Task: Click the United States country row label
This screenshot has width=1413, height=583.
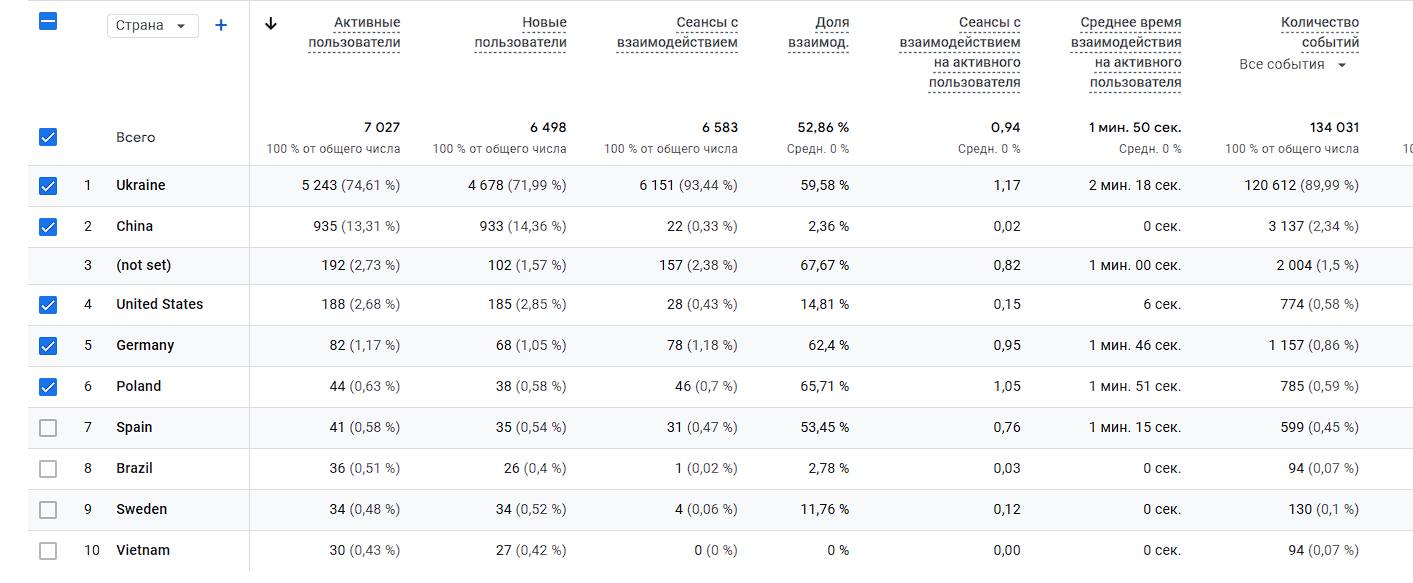Action: (x=159, y=304)
